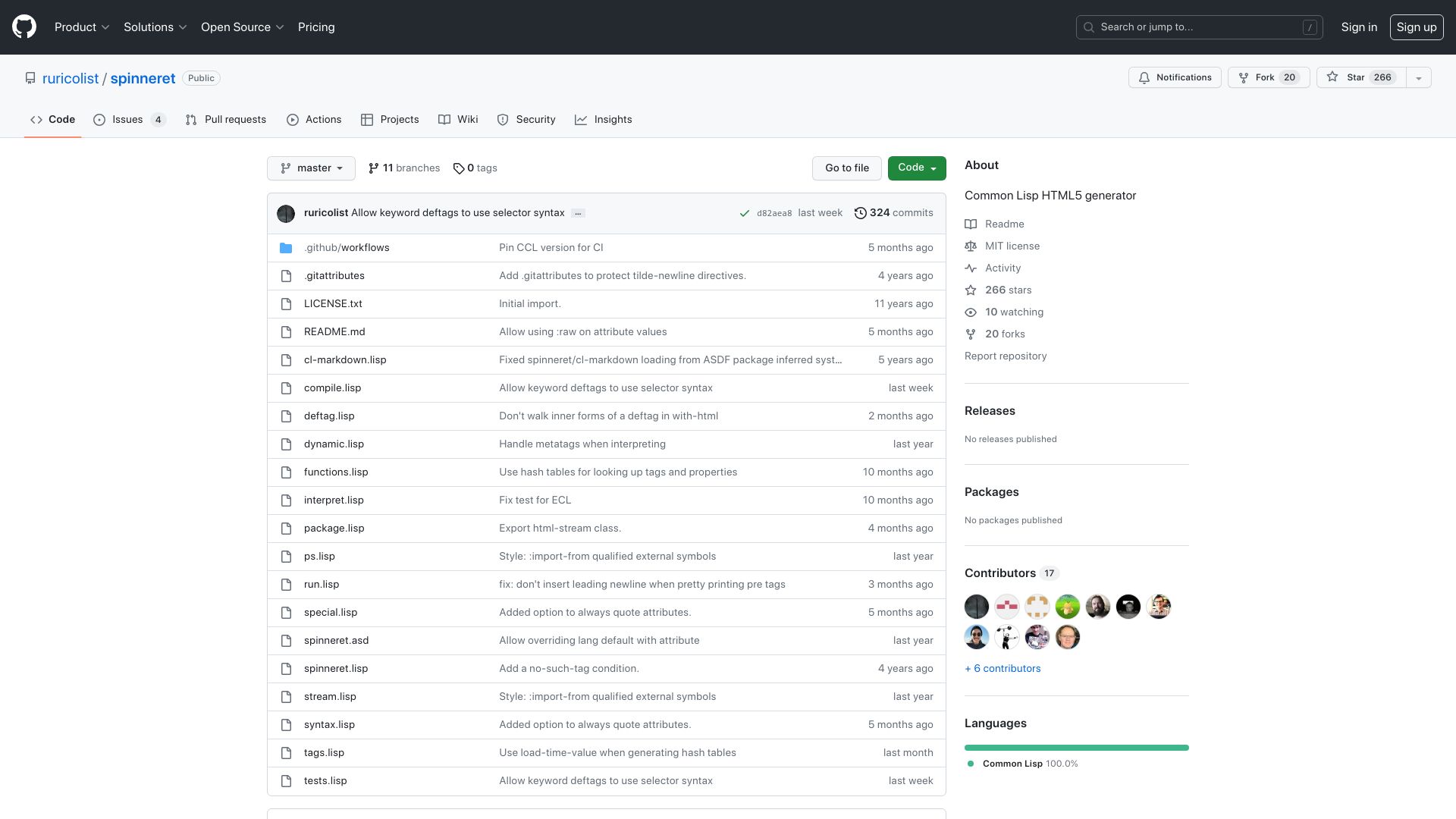Open the README.md file
Screen dimensions: 1456x819
334,331
